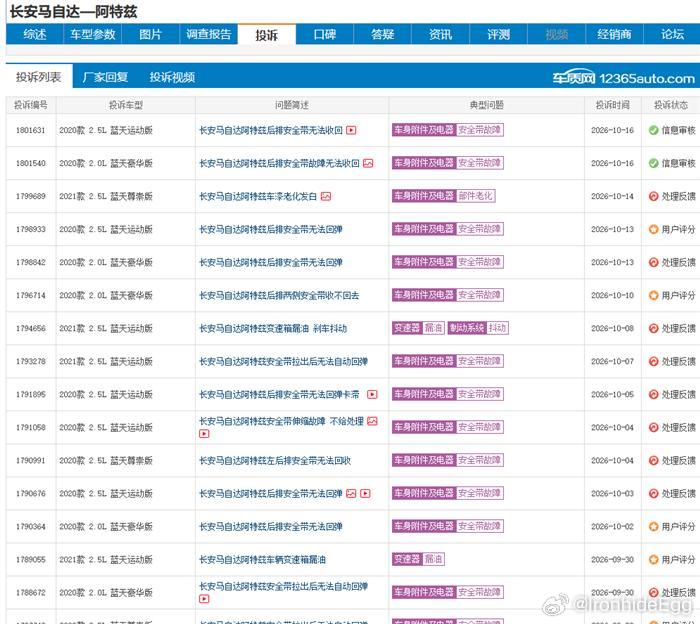Screen dimensions: 700x624
Task: Open complaint 长安马自达阿特兹后排安全带故障无法收回
Action: 279,163
